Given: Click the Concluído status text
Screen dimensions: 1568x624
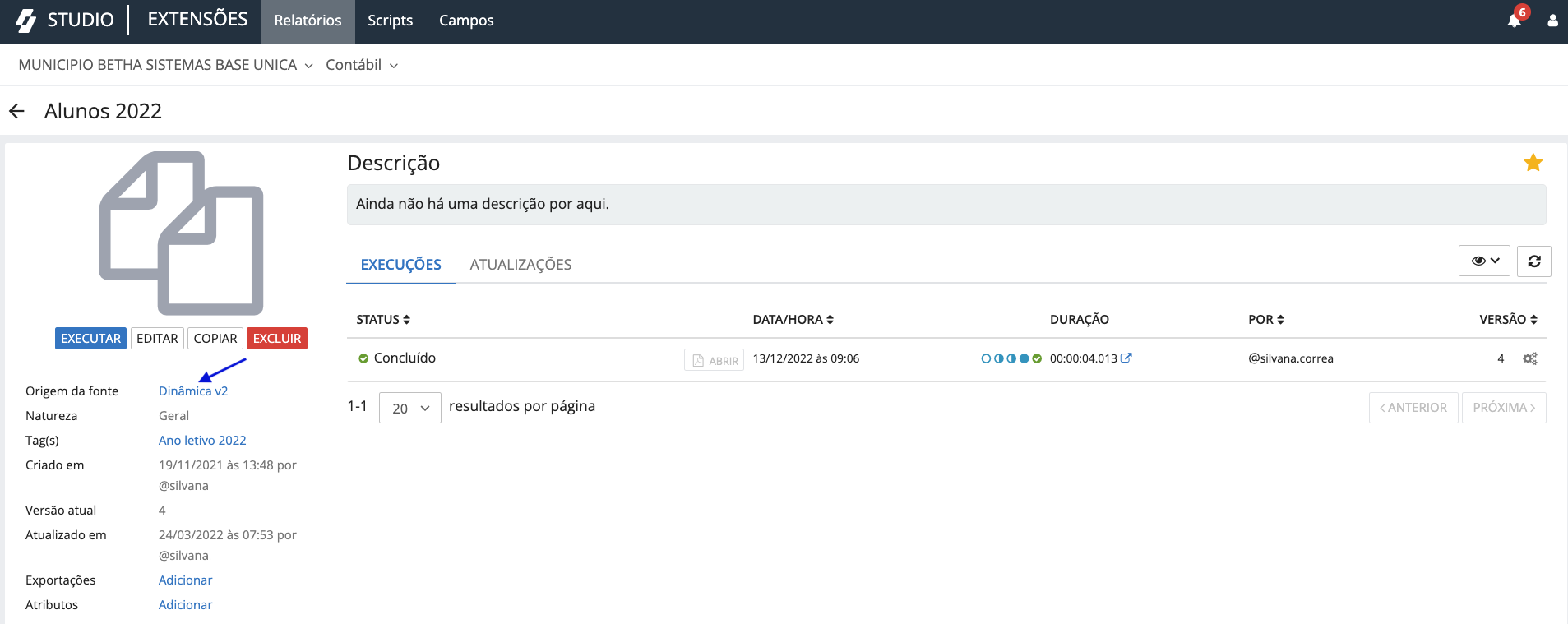Looking at the screenshot, I should (x=405, y=358).
